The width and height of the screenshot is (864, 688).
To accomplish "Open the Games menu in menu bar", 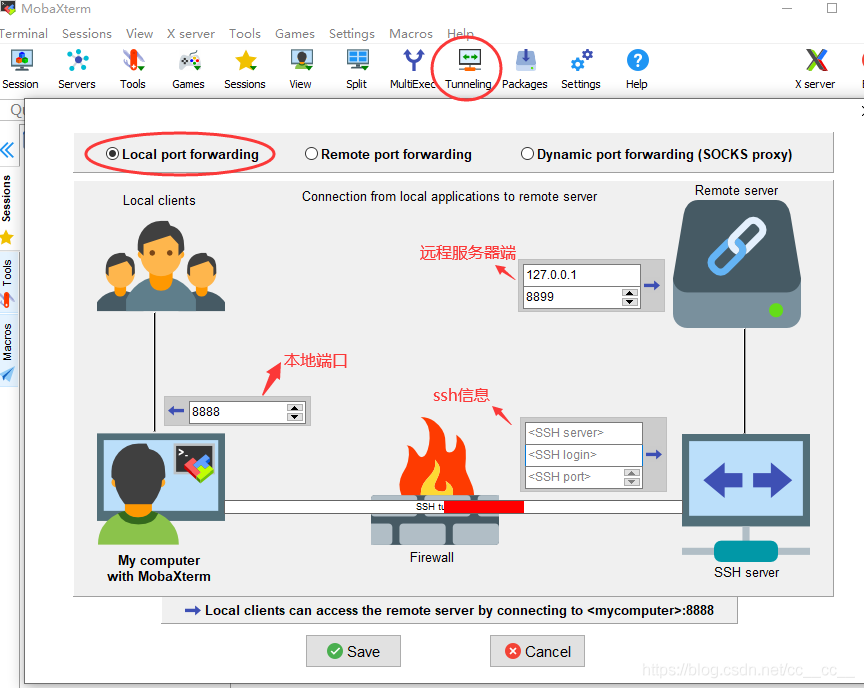I will tap(295, 34).
